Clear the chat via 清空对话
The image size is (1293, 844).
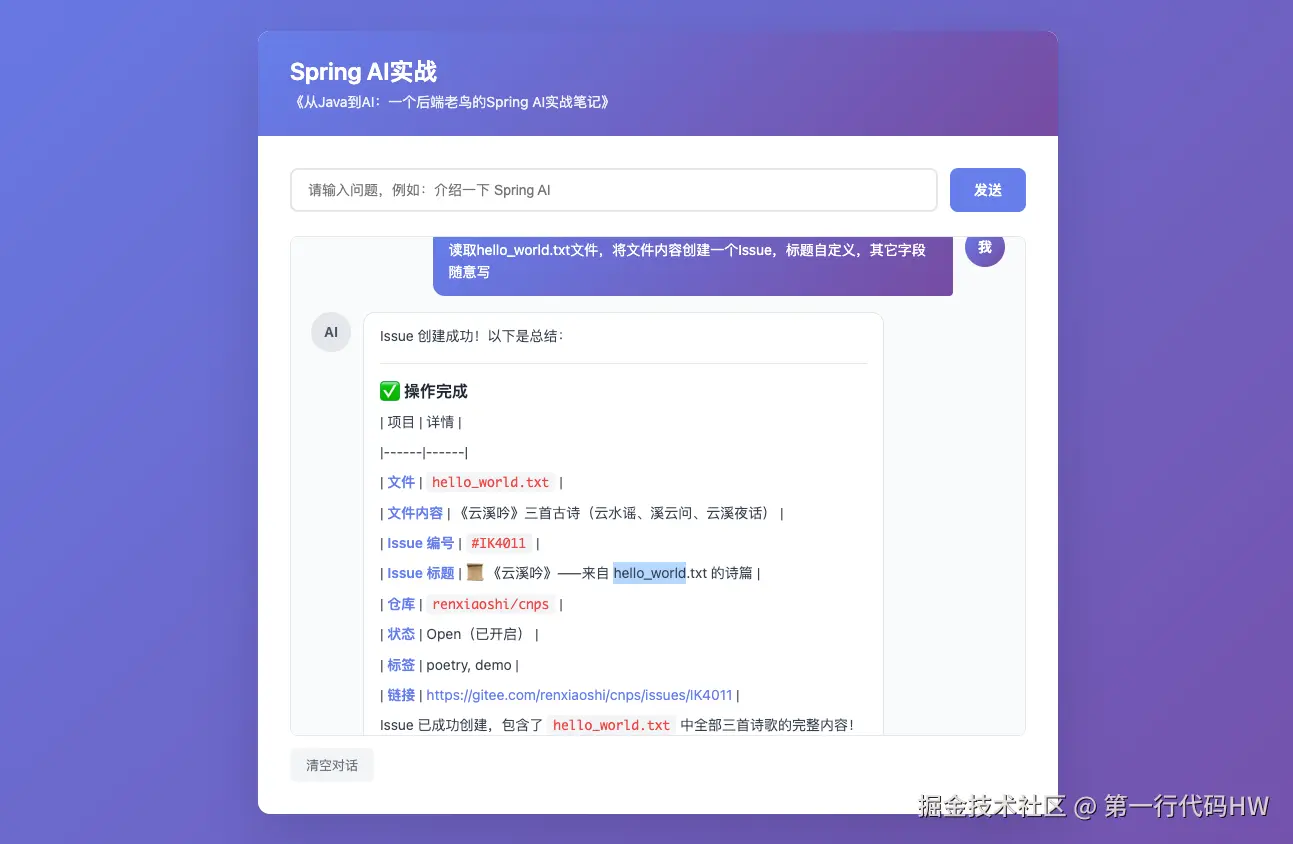(x=332, y=765)
